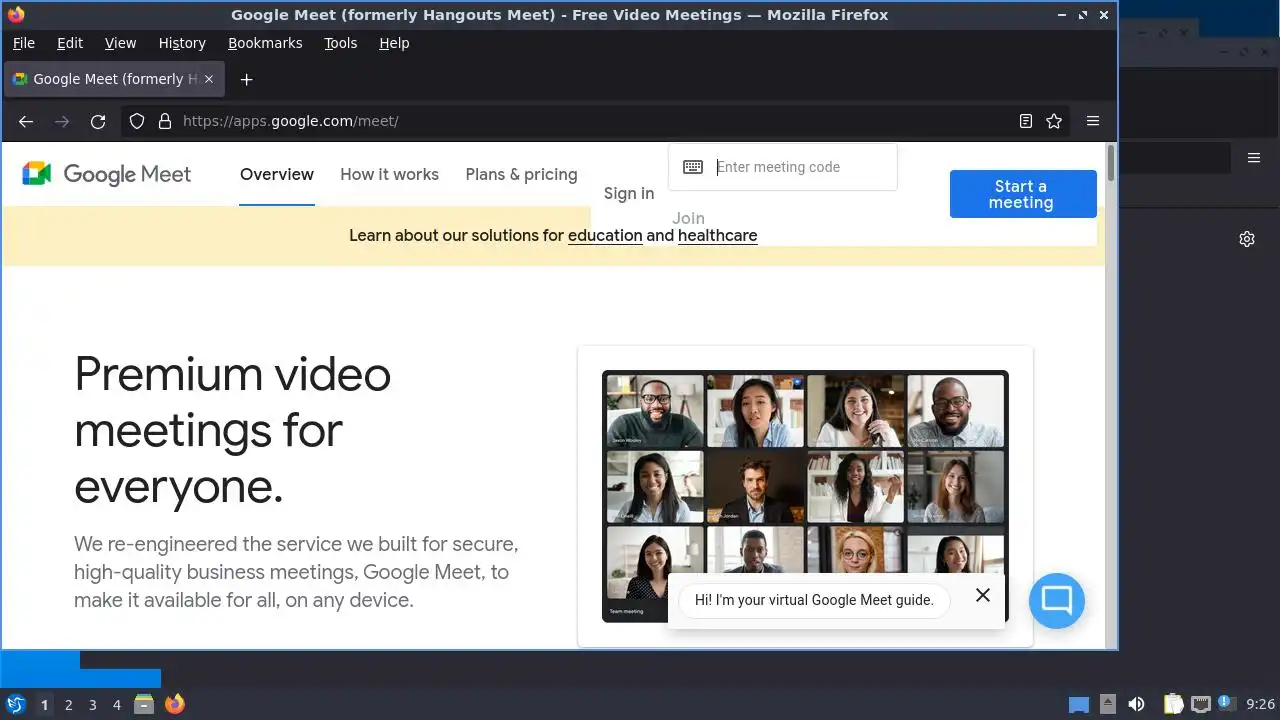Click the page vertical scrollbar thumb

pos(1110,163)
